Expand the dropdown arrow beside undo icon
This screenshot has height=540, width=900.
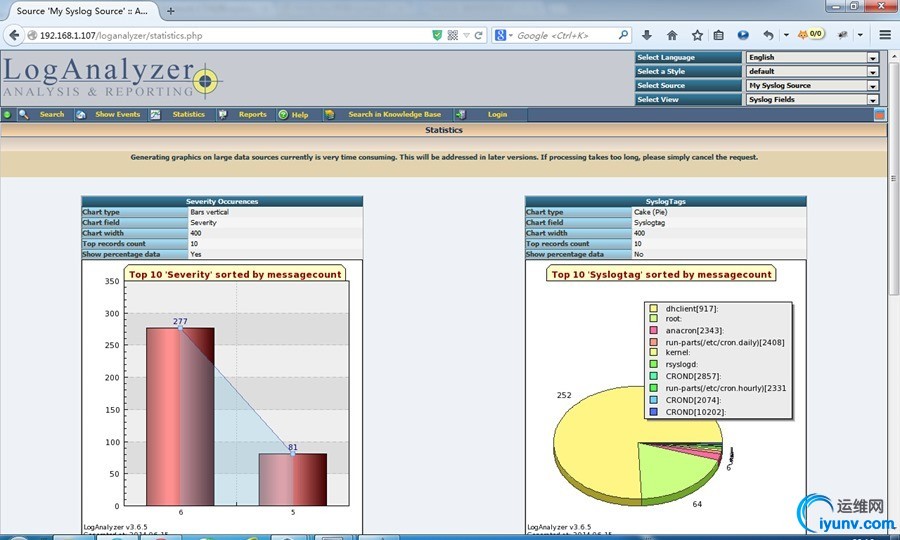(x=786, y=35)
